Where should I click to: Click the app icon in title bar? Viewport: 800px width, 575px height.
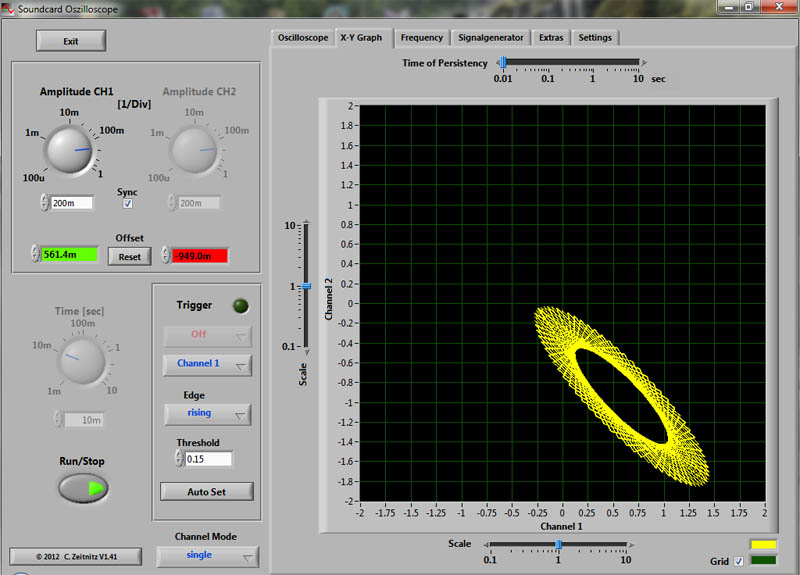pos(9,8)
